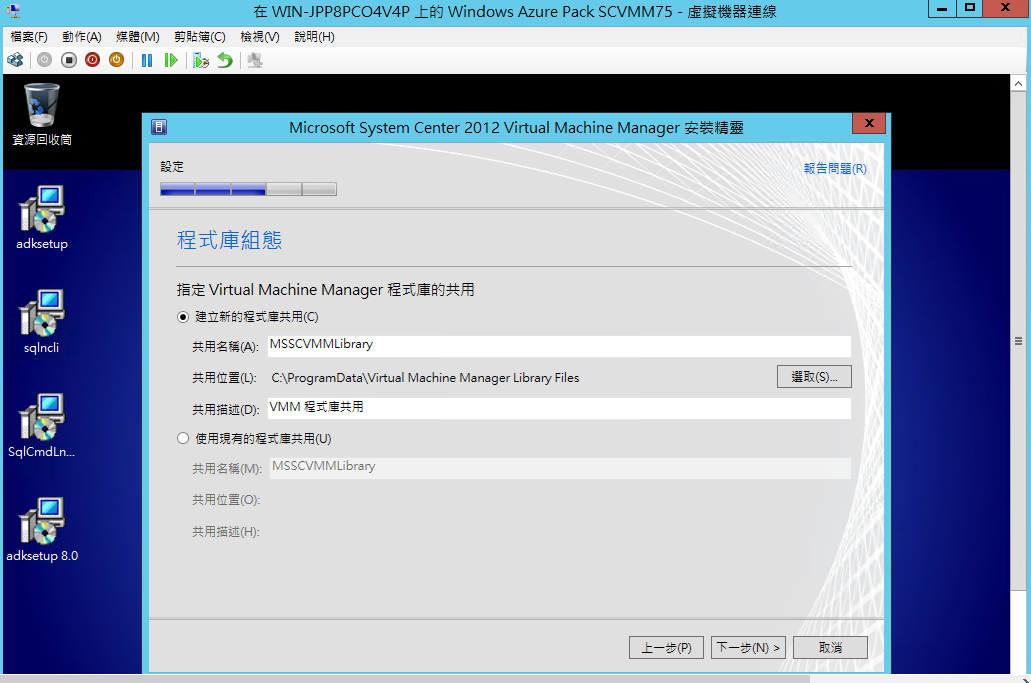Click the Checkpoint toolbar icon

pyautogui.click(x=201, y=60)
